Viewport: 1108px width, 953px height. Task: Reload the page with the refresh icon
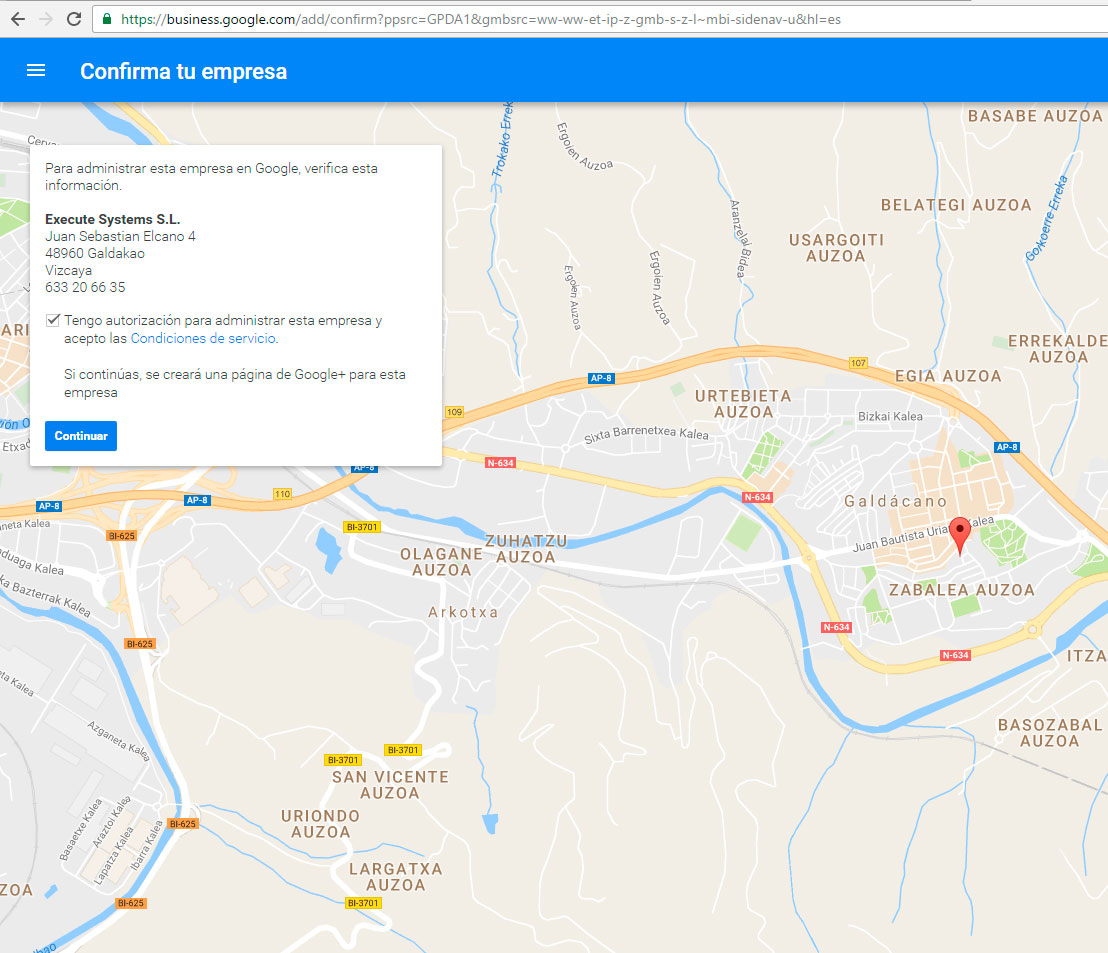[x=73, y=19]
